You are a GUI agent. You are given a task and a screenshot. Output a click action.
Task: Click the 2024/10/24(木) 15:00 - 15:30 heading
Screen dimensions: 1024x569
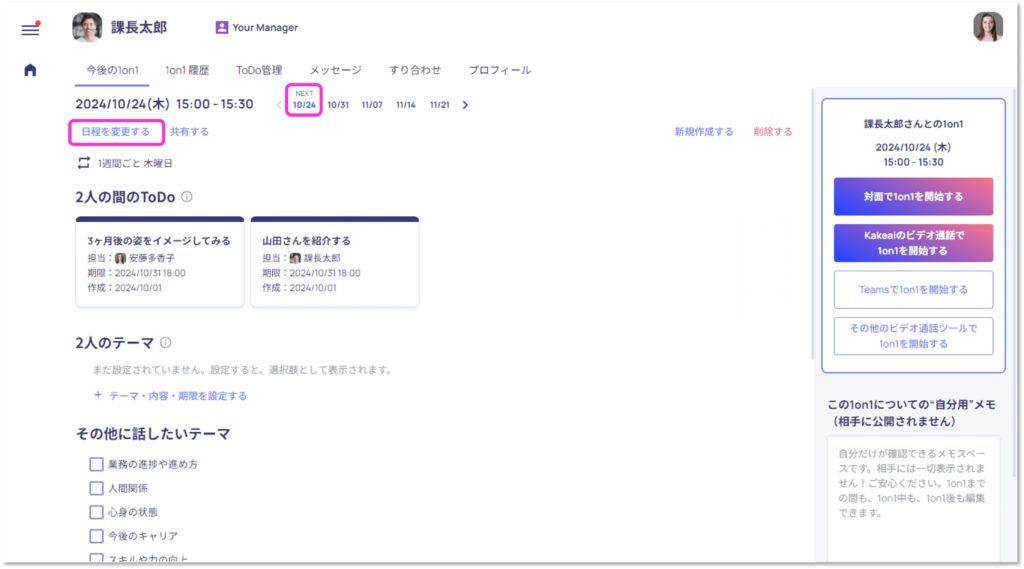point(165,105)
